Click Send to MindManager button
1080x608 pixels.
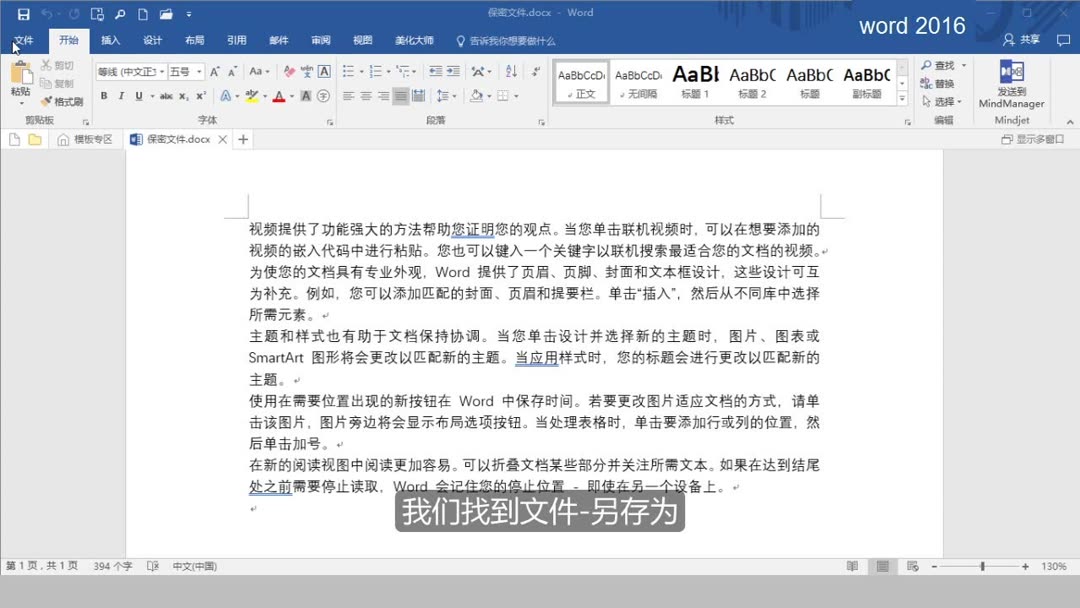[x=1011, y=85]
